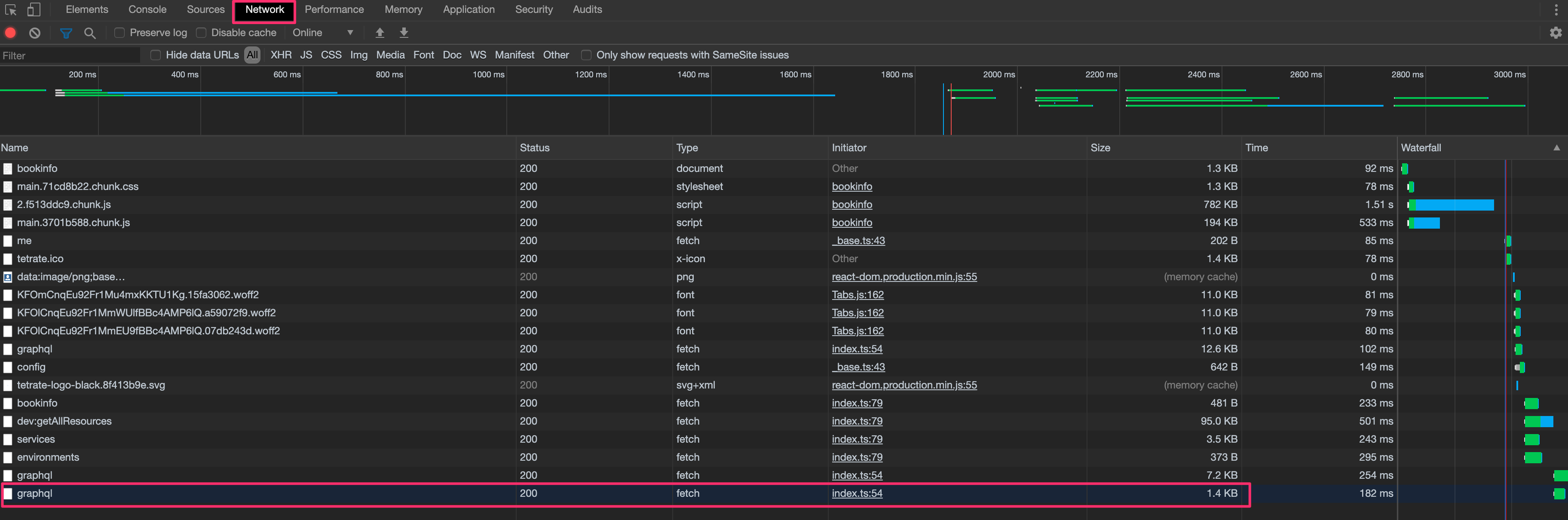Export HAR file with the download arrow icon
The width and height of the screenshot is (1568, 520).
coord(404,33)
